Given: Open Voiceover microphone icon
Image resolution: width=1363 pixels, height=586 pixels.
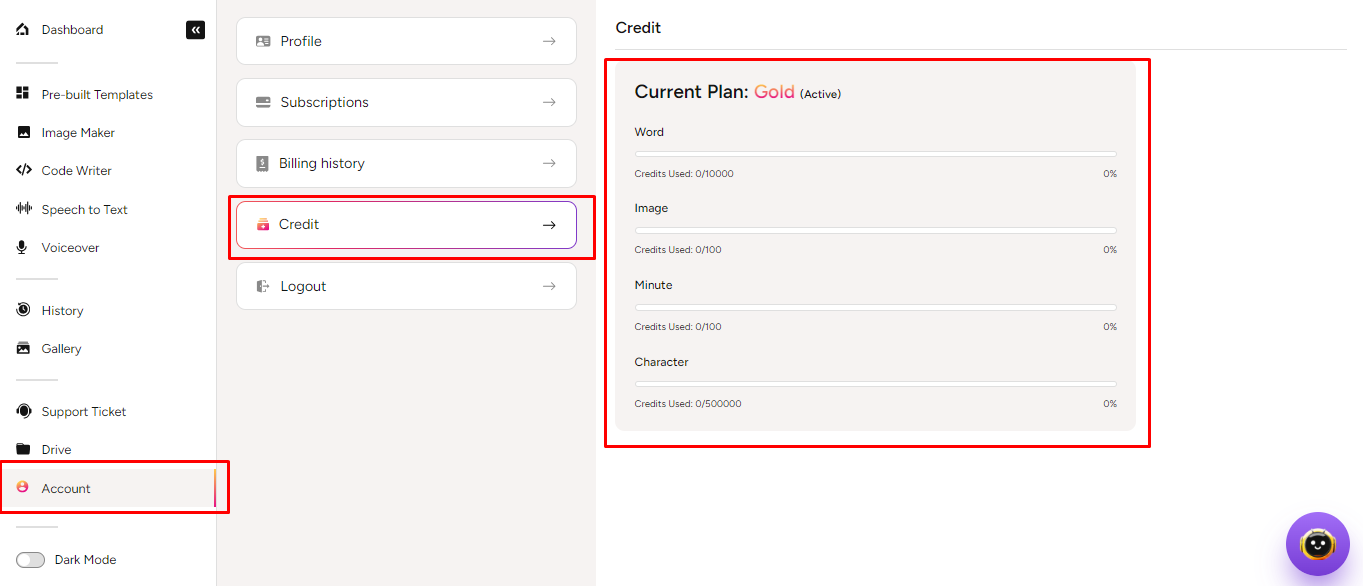Looking at the screenshot, I should click(x=23, y=247).
